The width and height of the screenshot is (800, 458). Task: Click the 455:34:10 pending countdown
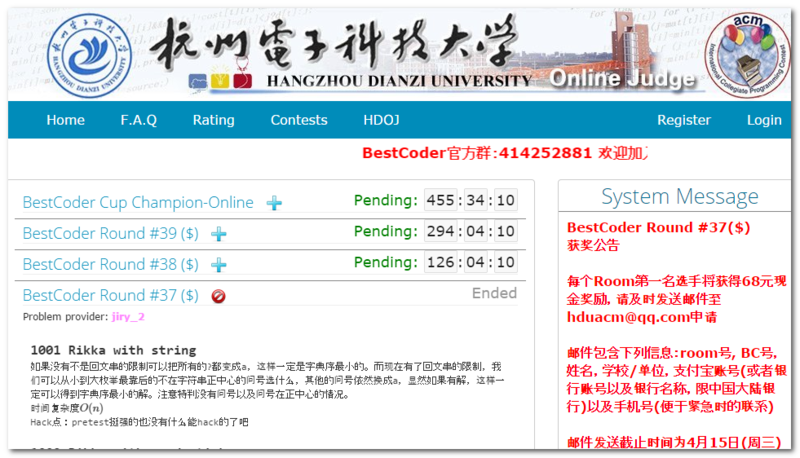tap(470, 200)
